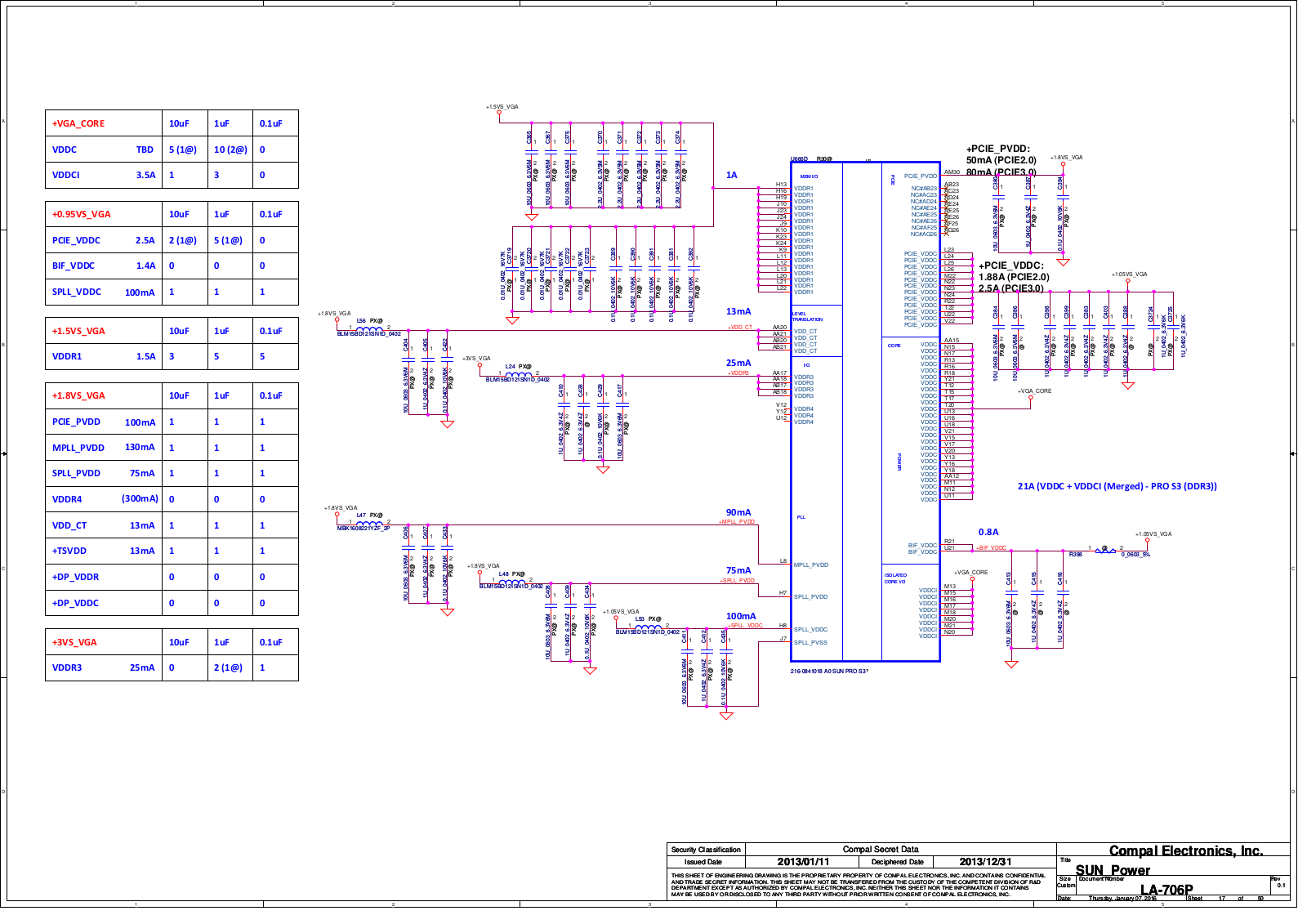Click the L56 inductor symbol

click(x=369, y=329)
